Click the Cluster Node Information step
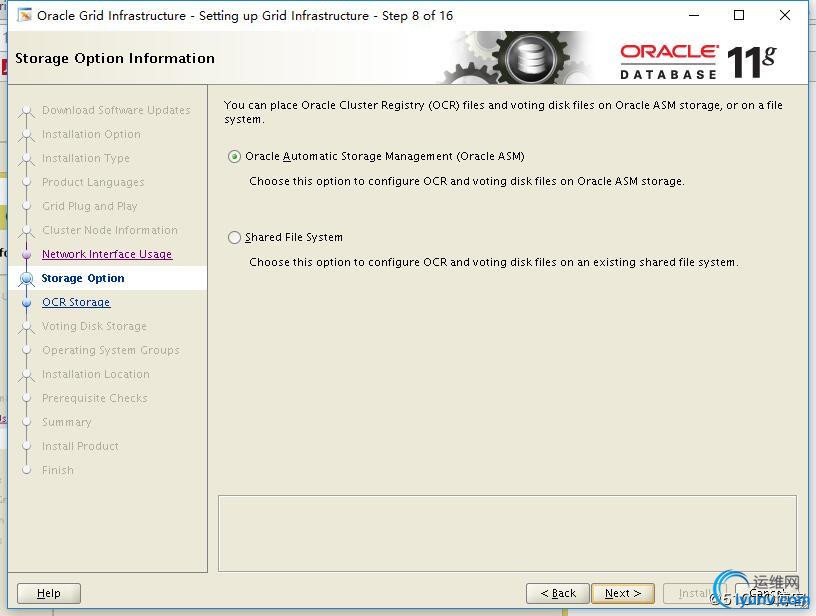 click(110, 230)
